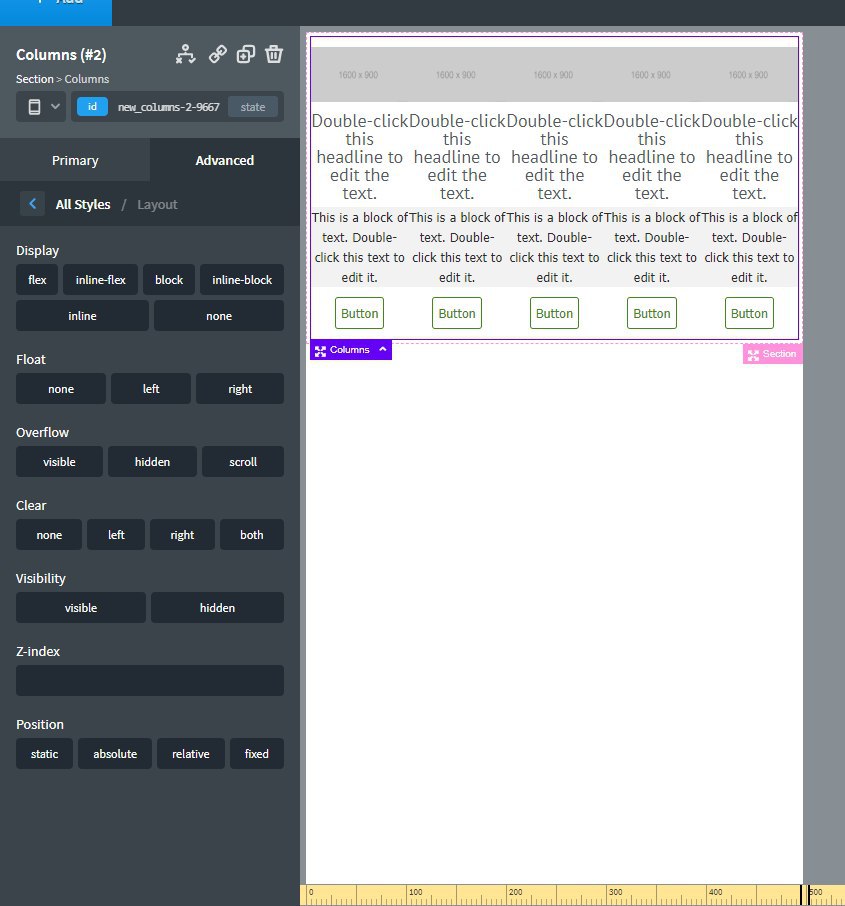Set Visibility to hidden
This screenshot has width=845, height=906.
217,607
